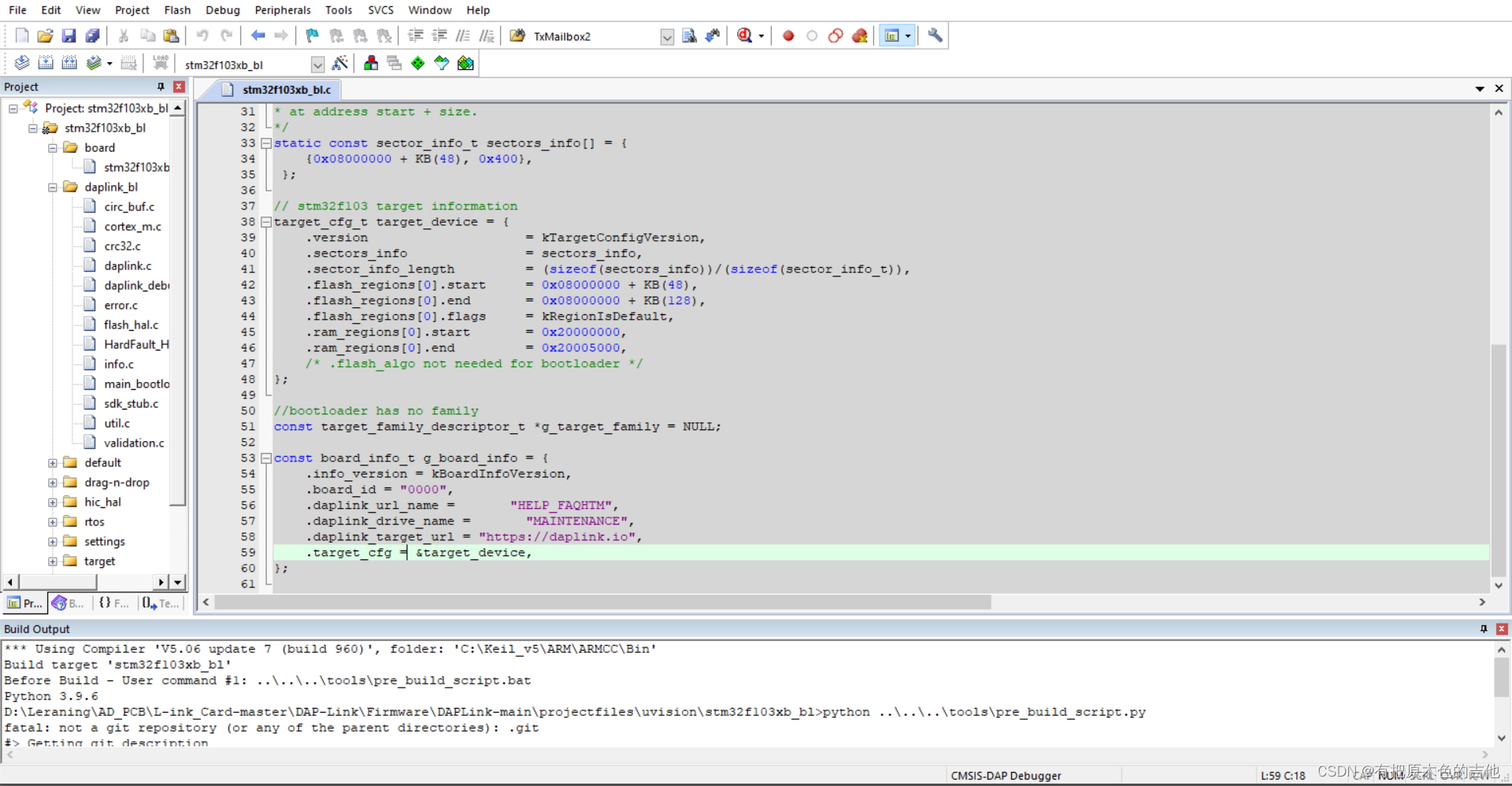Viewport: 1512px width, 786px height.
Task: Click the Save All files icon
Action: pos(92,35)
